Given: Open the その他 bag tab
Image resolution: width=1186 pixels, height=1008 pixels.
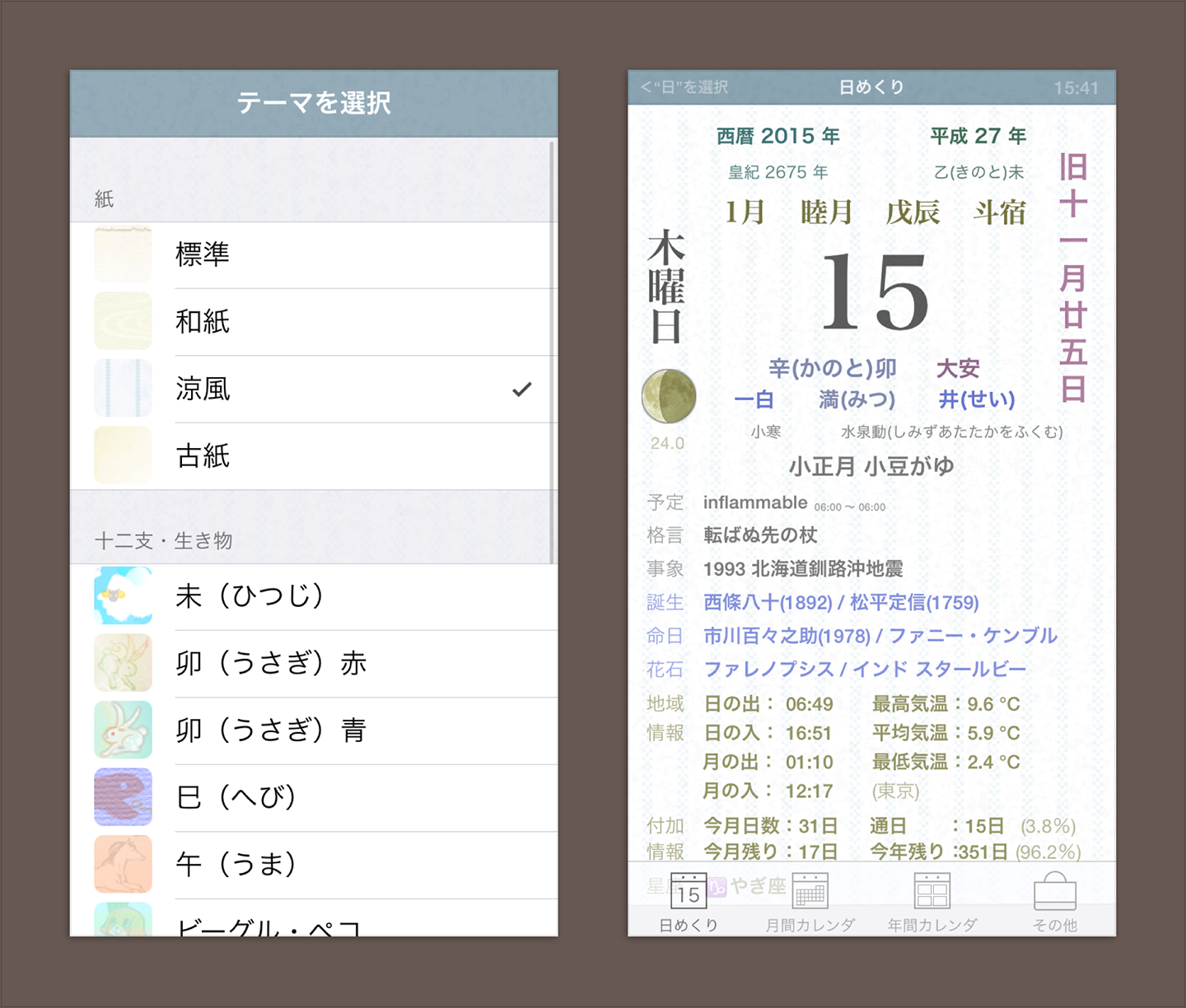Looking at the screenshot, I should tap(1055, 903).
